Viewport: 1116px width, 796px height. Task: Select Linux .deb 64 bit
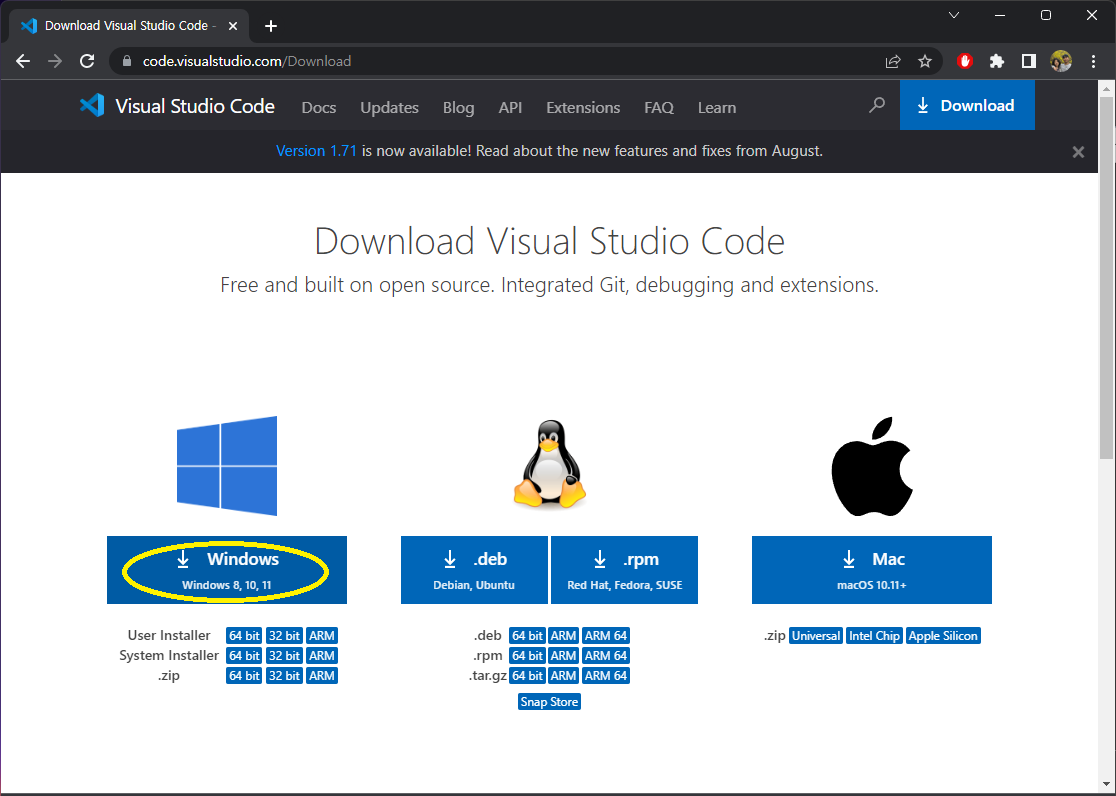(x=527, y=636)
